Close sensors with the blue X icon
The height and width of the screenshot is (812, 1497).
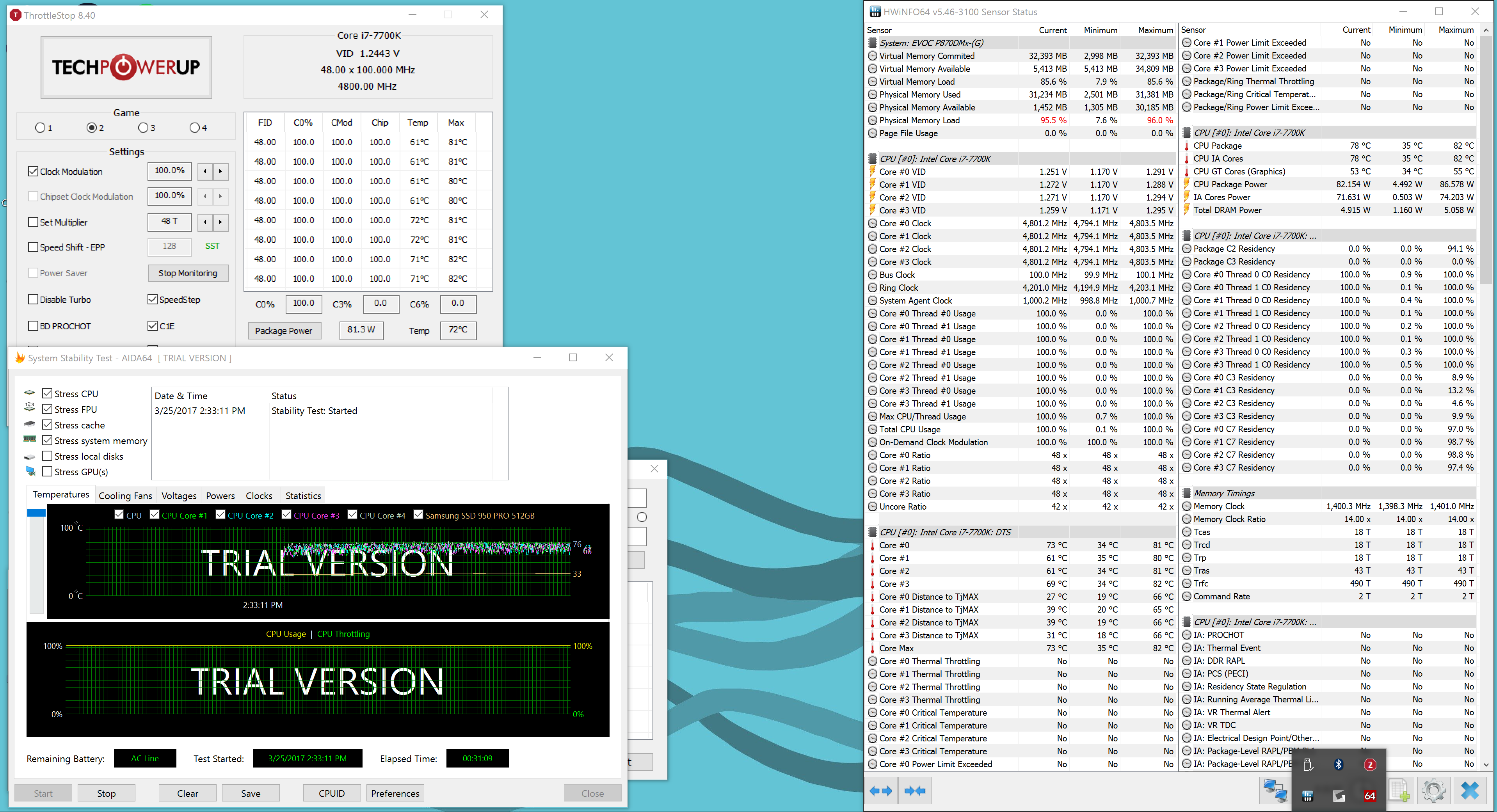(1470, 791)
